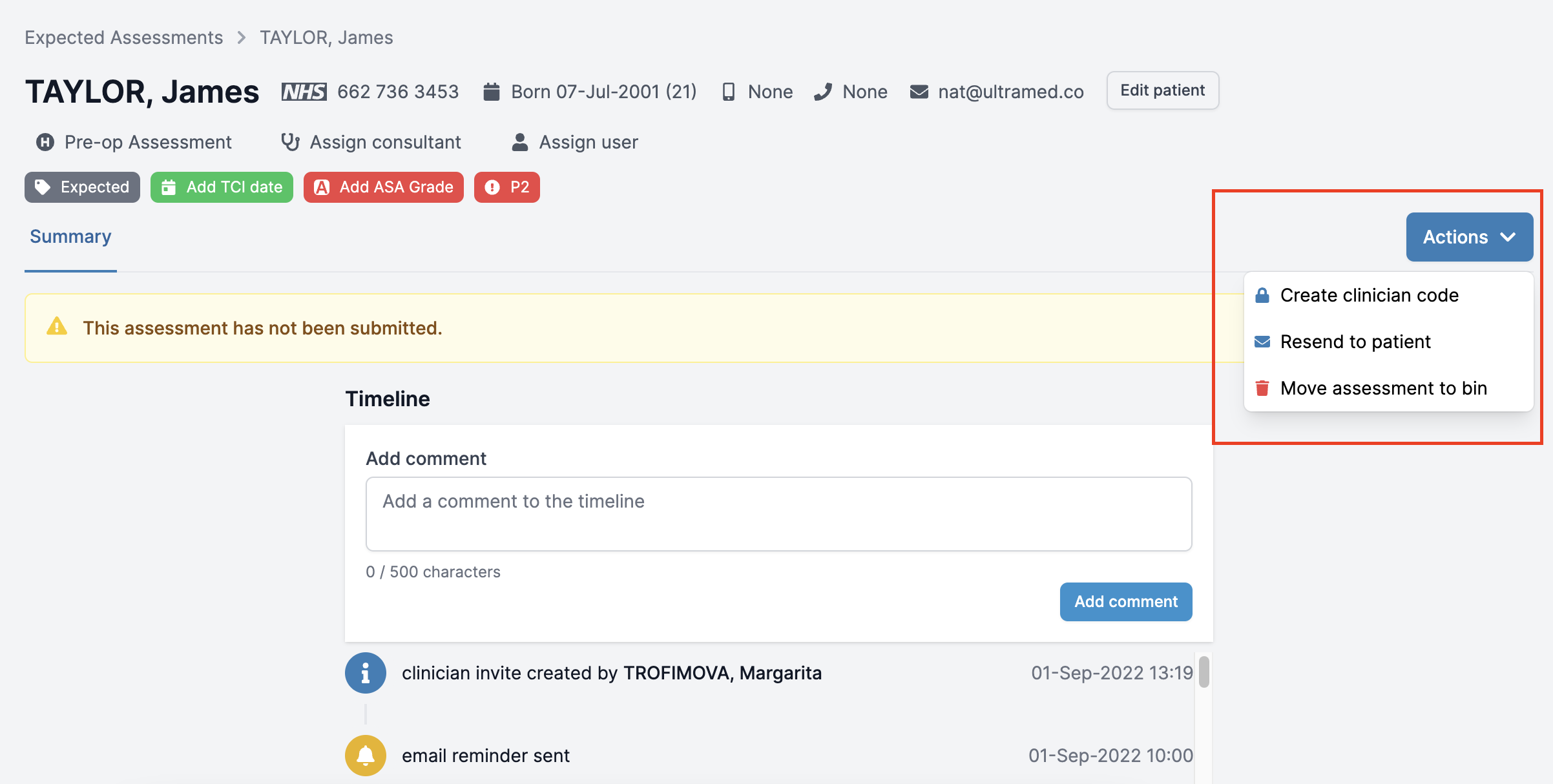
Task: Choose Move assessment to bin
Action: [x=1383, y=388]
